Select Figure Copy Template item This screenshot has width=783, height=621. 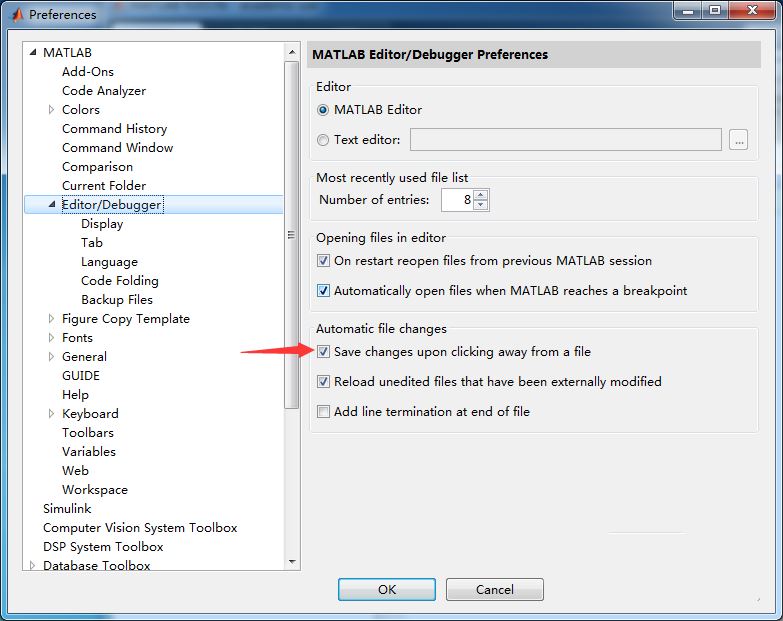(x=126, y=318)
